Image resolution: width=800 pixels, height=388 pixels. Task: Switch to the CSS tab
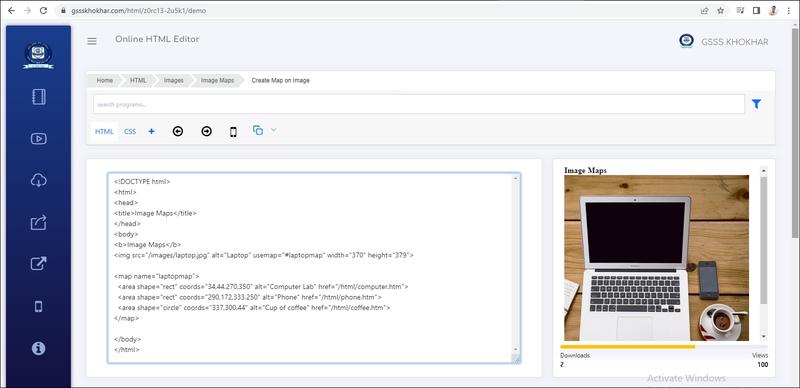pos(130,131)
